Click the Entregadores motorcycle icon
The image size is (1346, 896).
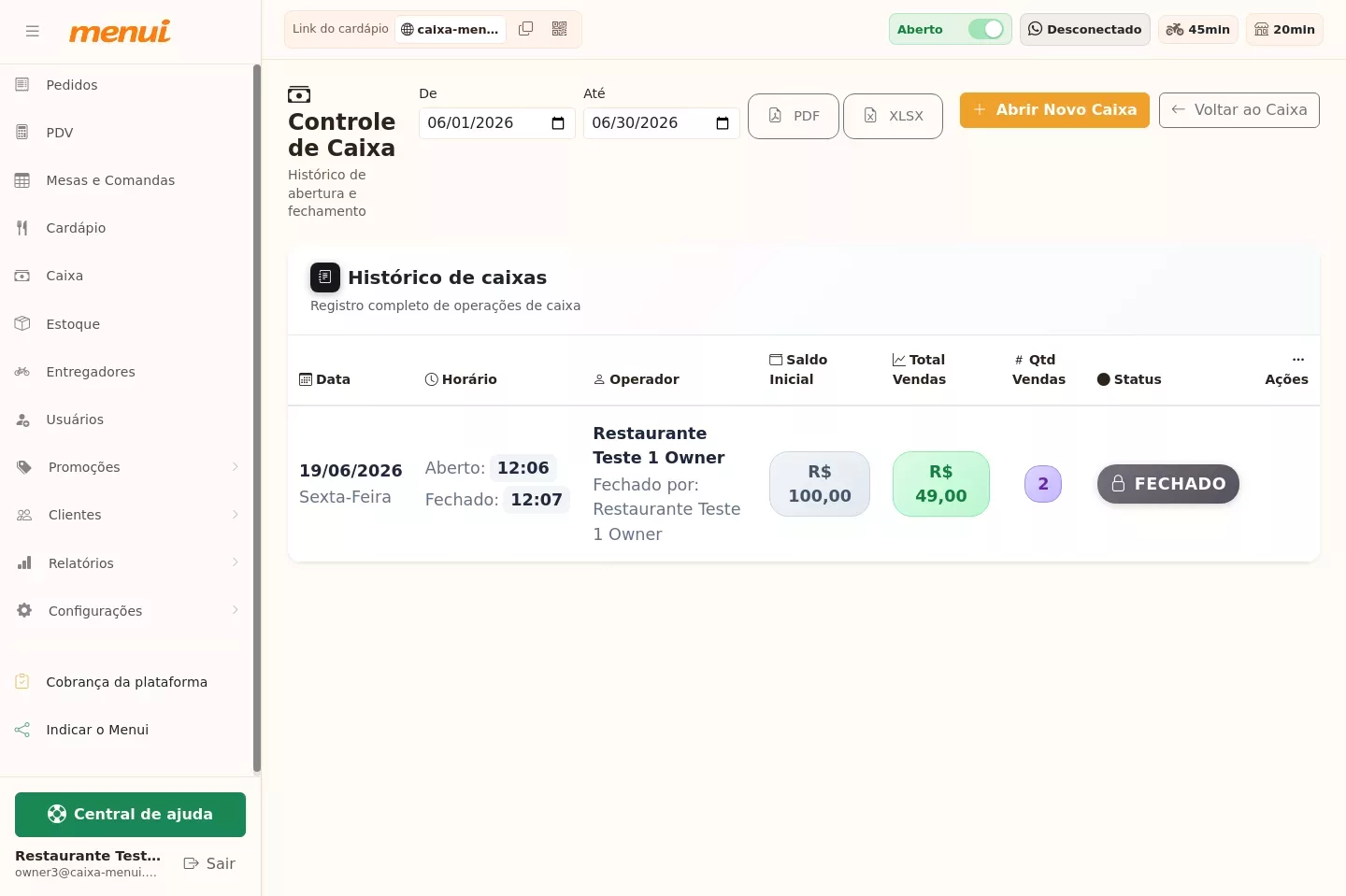tap(22, 372)
